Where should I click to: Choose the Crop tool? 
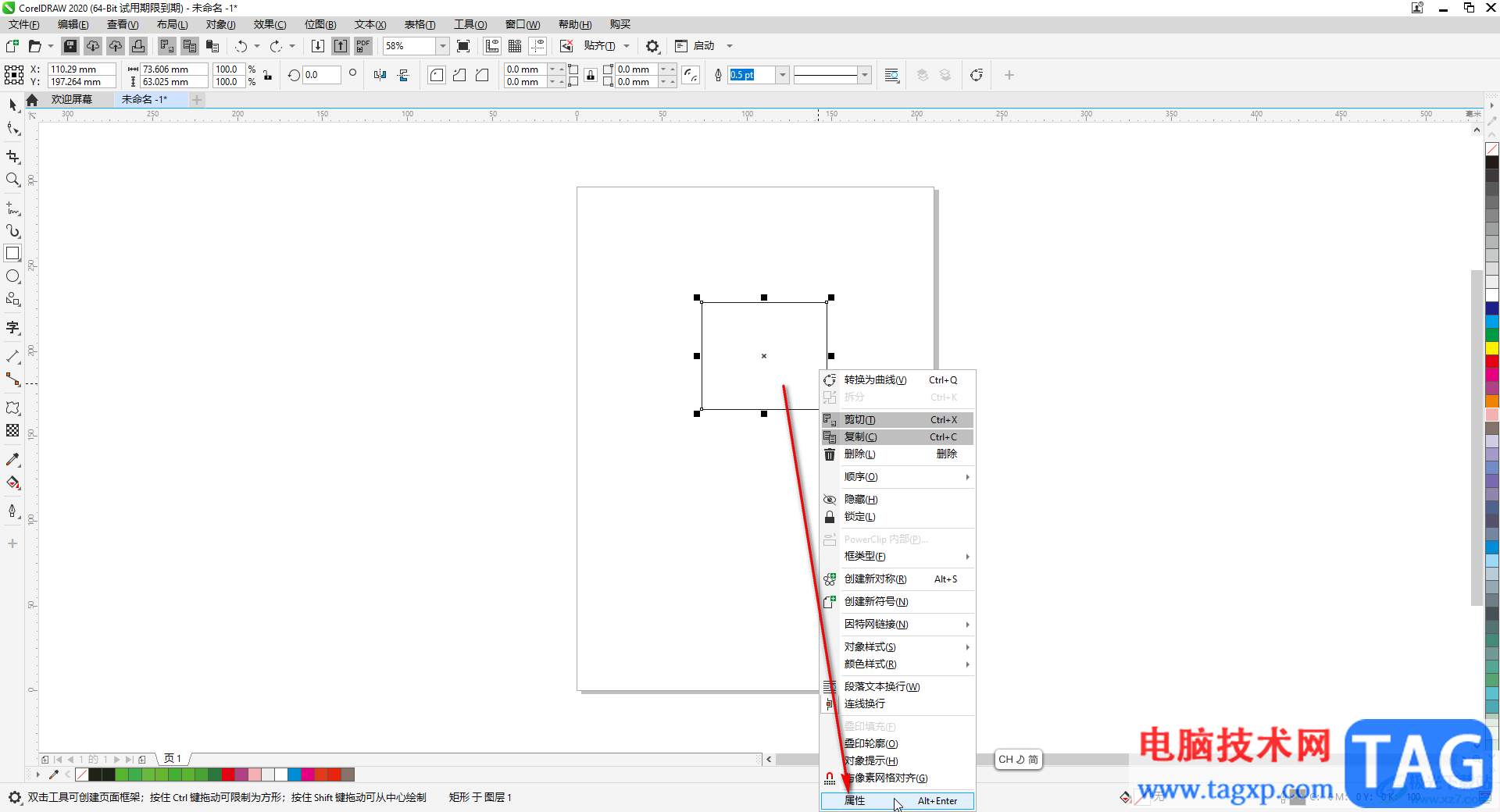12,157
